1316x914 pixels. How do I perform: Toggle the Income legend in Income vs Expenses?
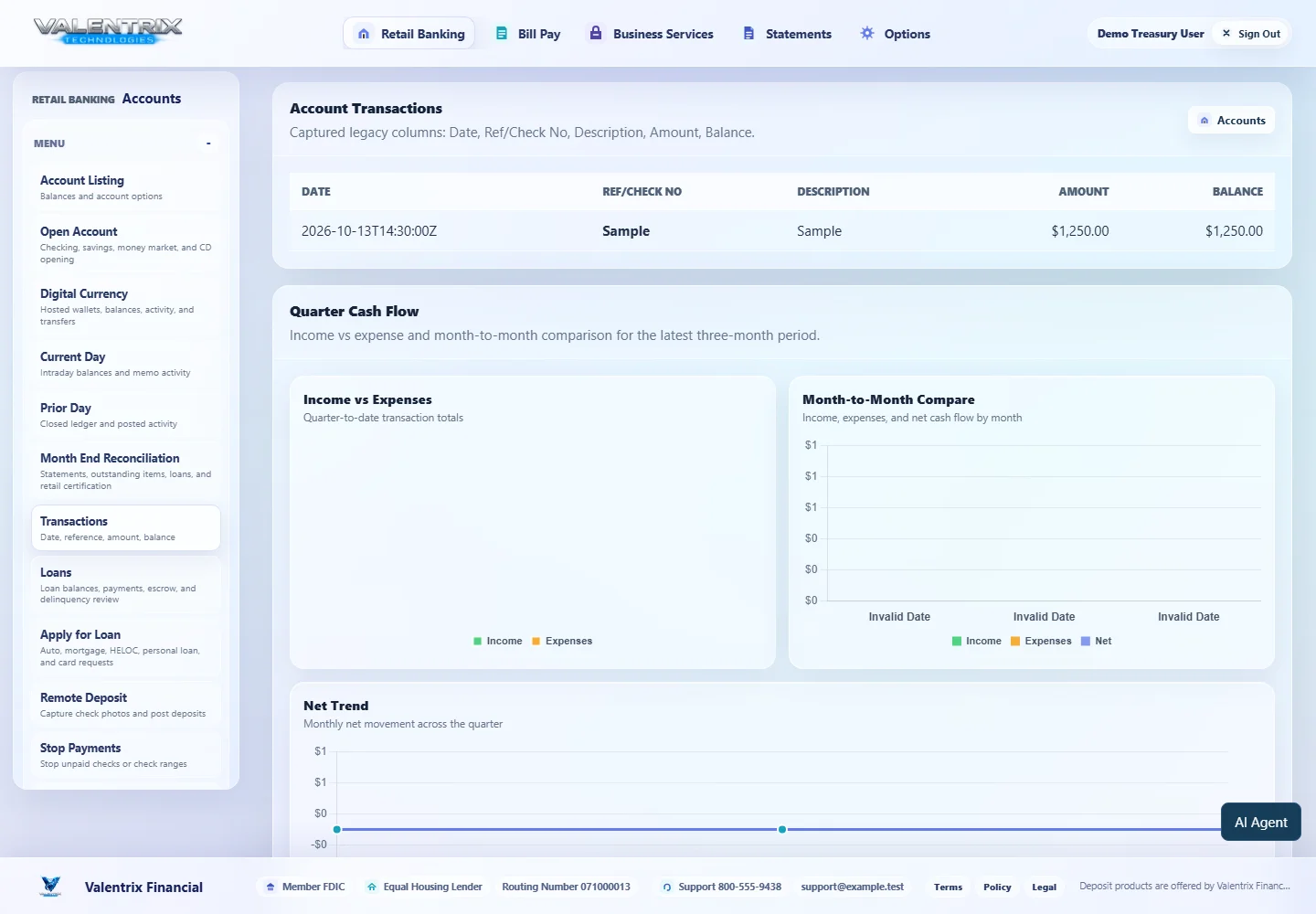pos(497,641)
